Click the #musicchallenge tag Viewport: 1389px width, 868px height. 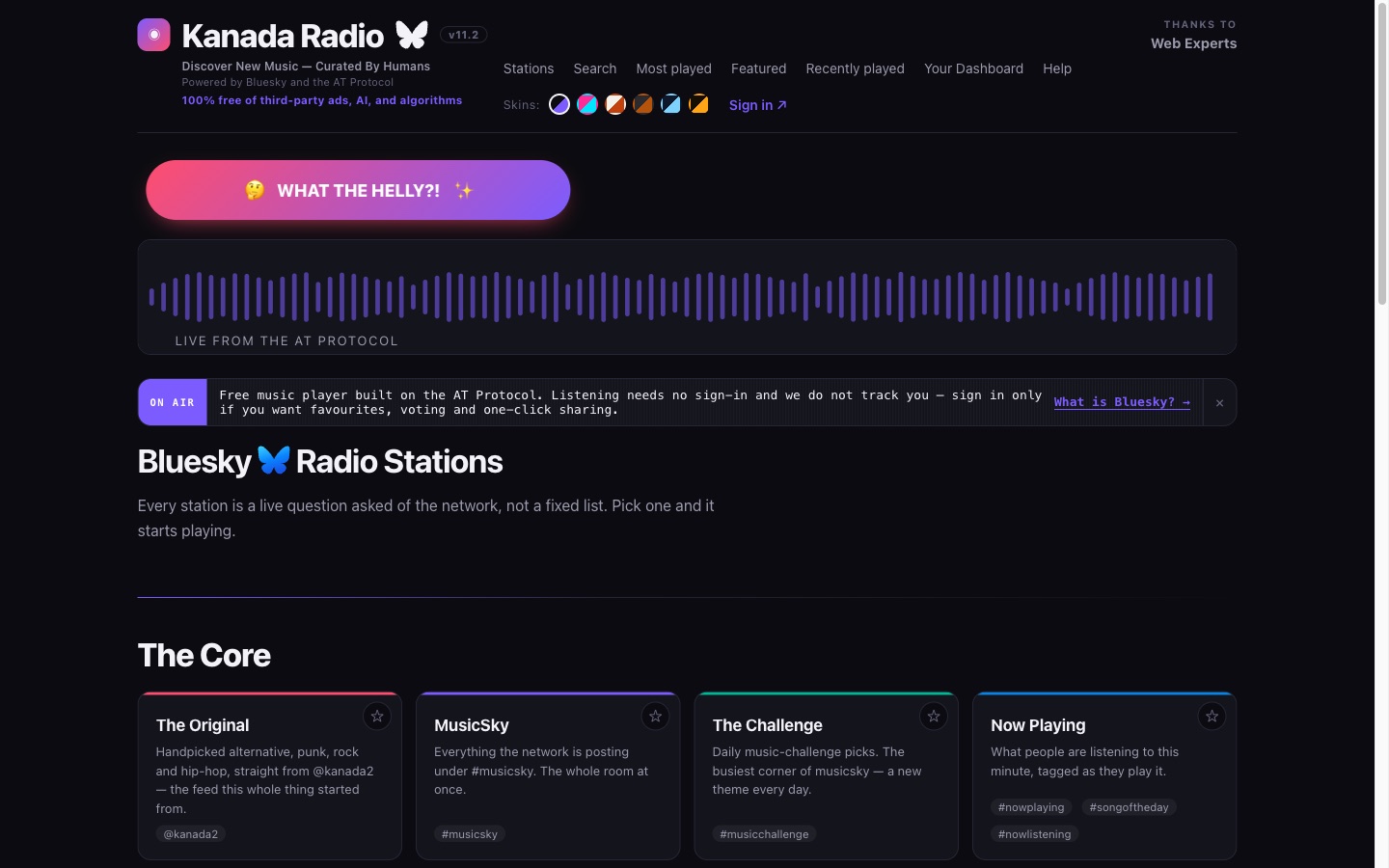(x=765, y=834)
